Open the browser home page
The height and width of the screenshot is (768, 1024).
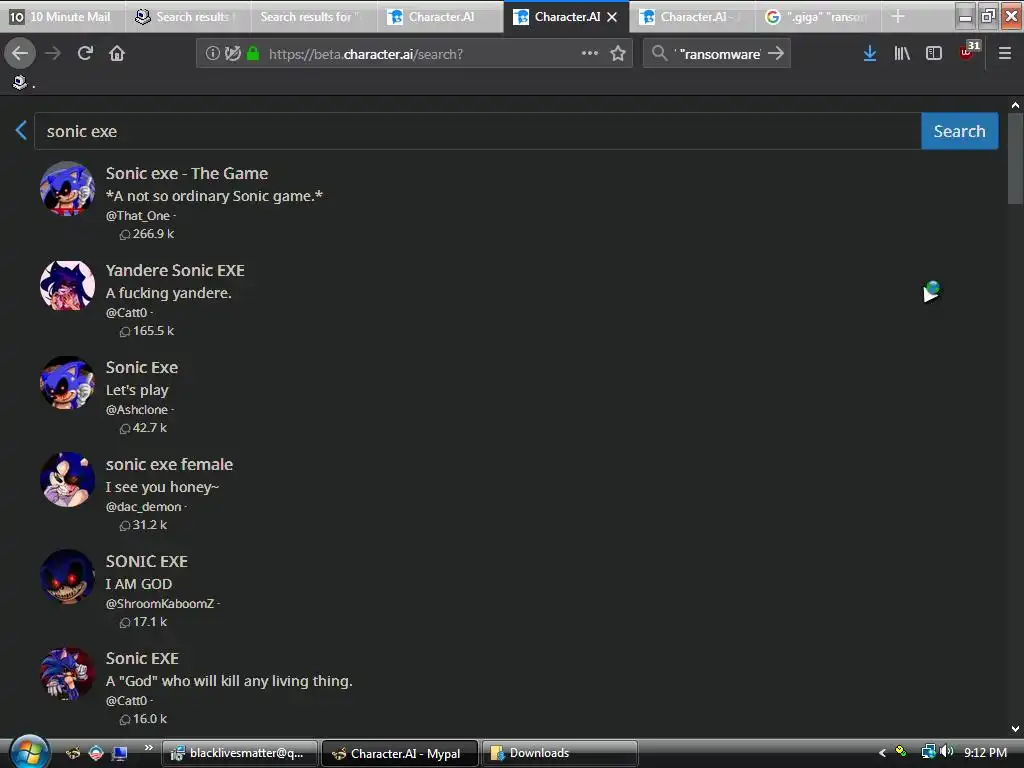(x=117, y=54)
